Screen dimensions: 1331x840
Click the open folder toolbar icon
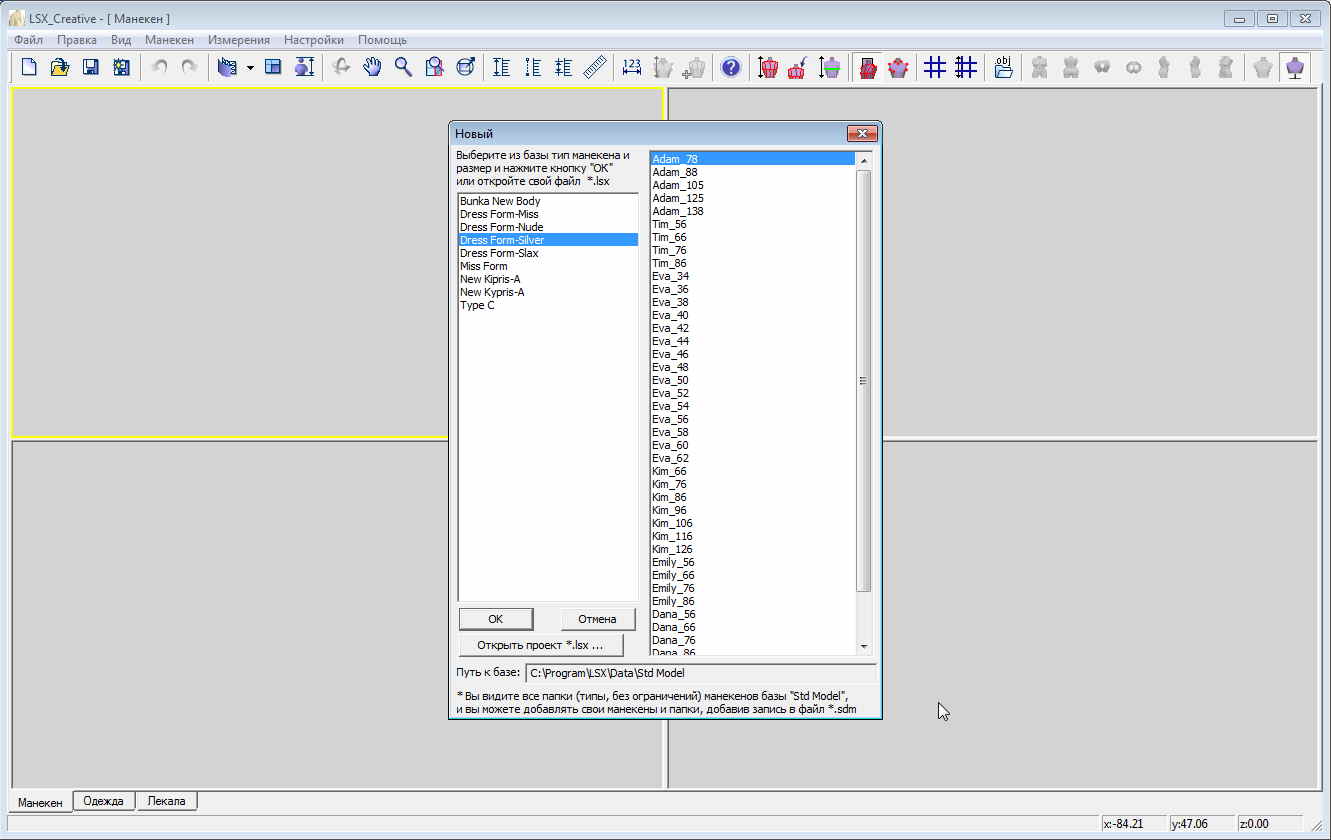pos(60,67)
